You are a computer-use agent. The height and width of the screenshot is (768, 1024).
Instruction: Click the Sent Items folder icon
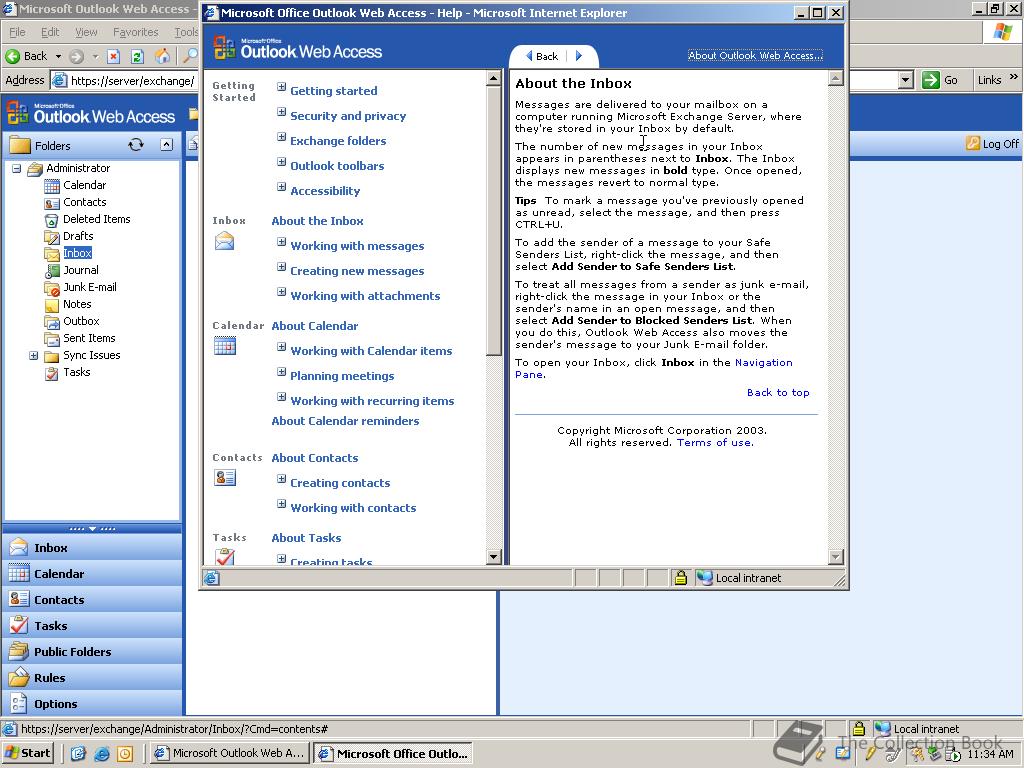(52, 338)
